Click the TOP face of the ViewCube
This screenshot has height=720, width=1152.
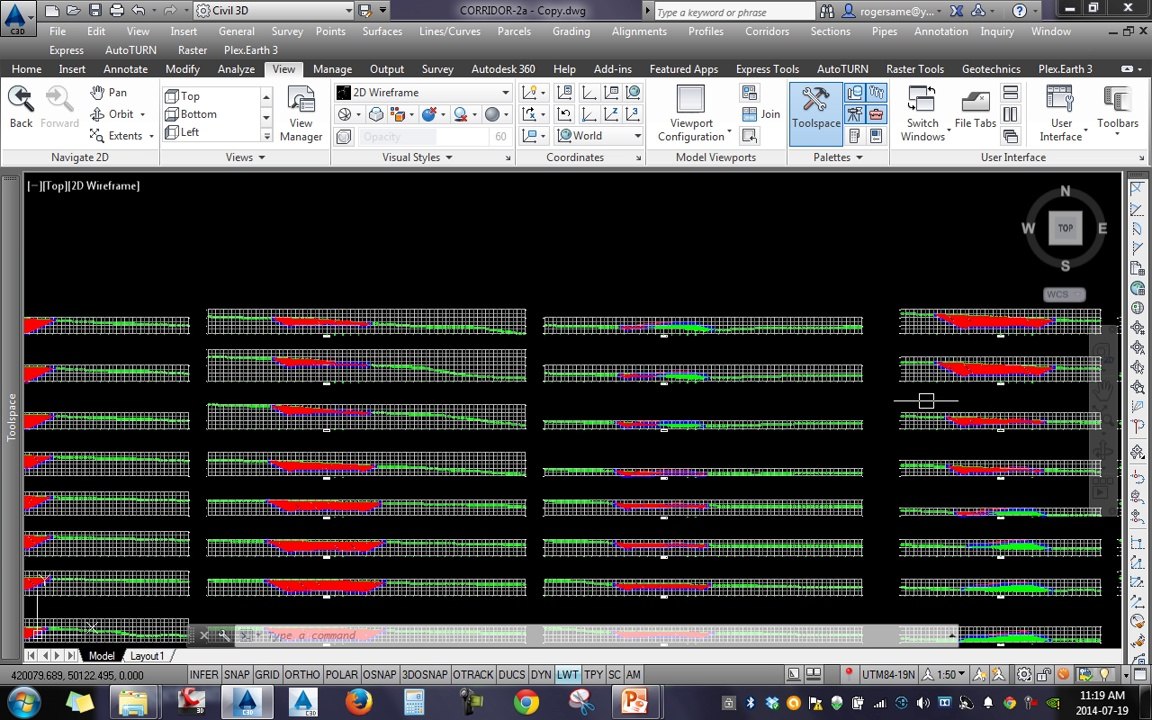1065,228
